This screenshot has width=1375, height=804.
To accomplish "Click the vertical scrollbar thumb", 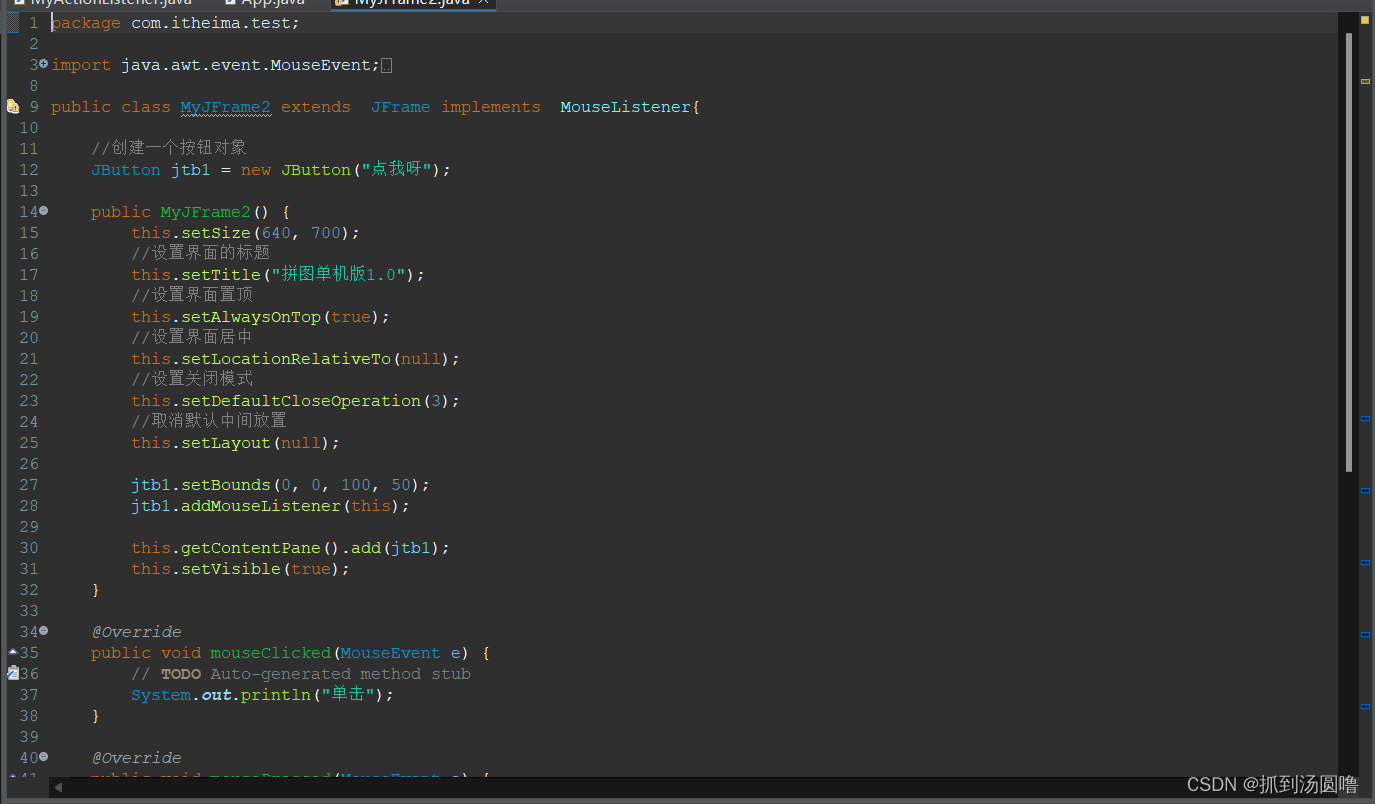I will (1349, 252).
